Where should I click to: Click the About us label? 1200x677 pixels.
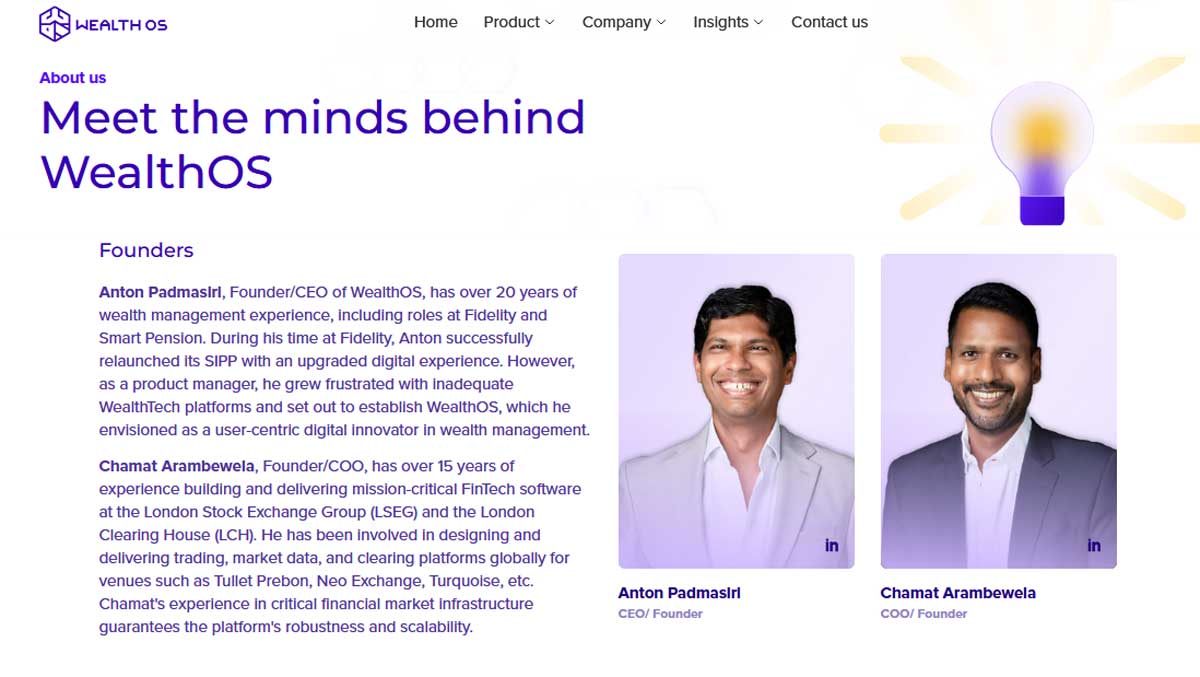(x=73, y=78)
